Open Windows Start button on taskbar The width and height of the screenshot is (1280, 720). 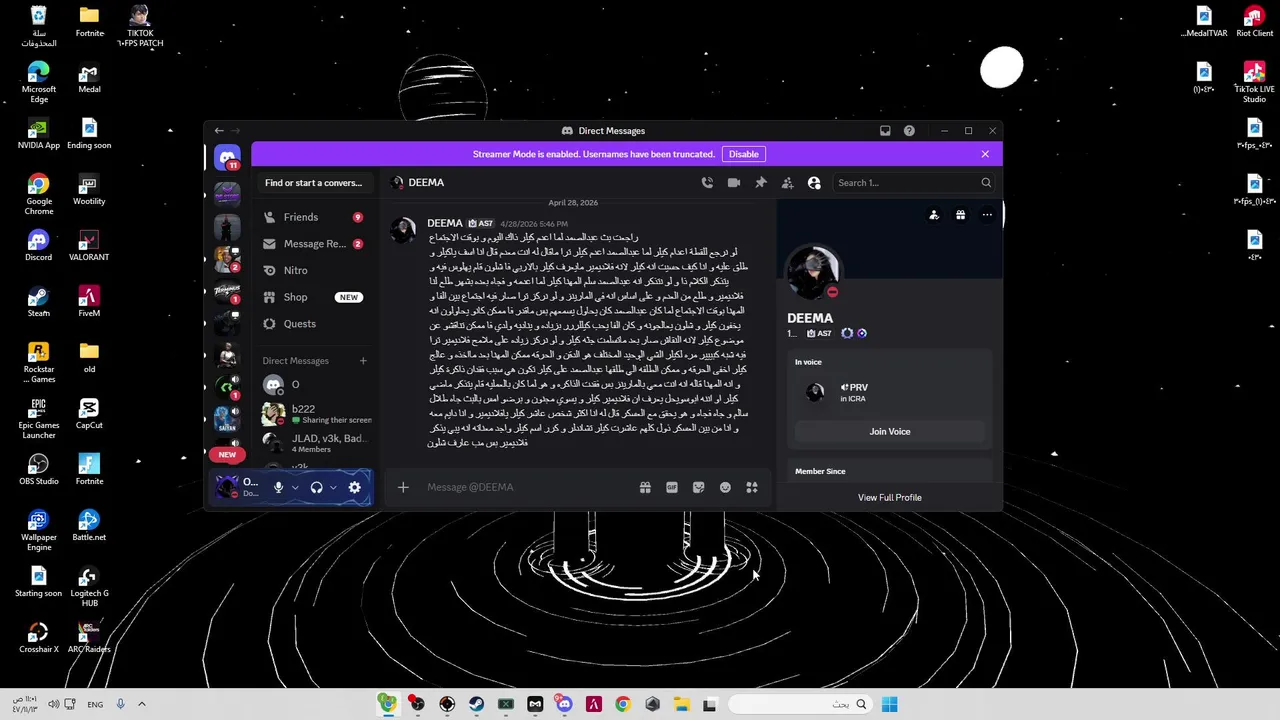point(890,704)
